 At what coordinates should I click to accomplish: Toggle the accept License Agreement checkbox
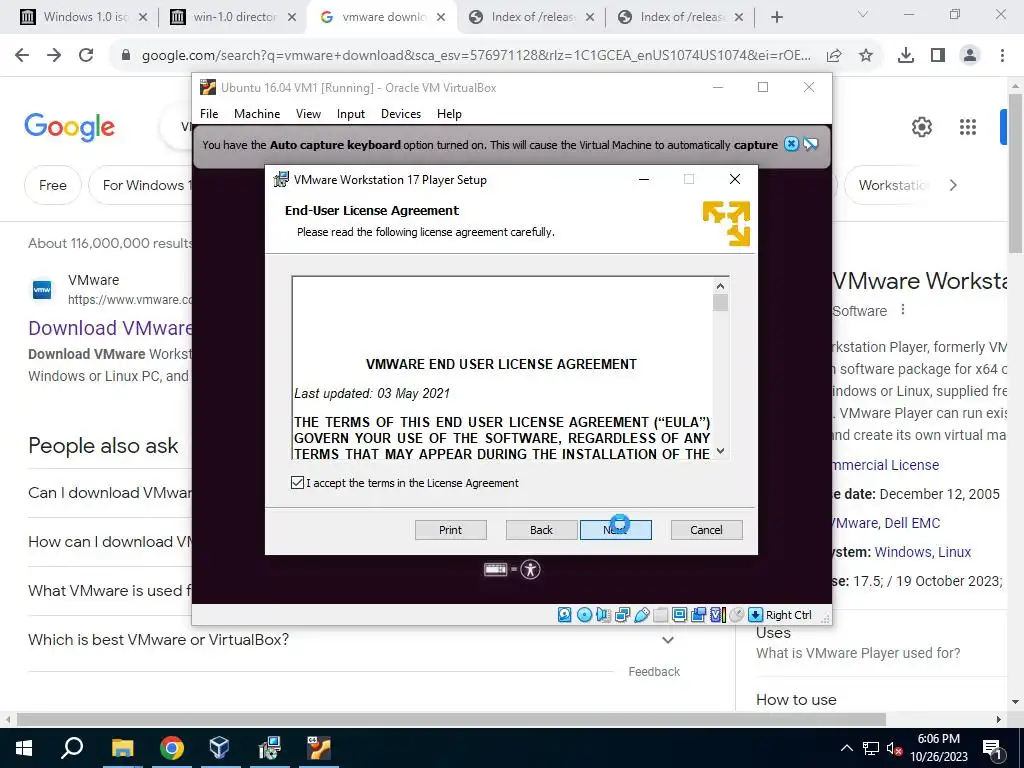[297, 483]
